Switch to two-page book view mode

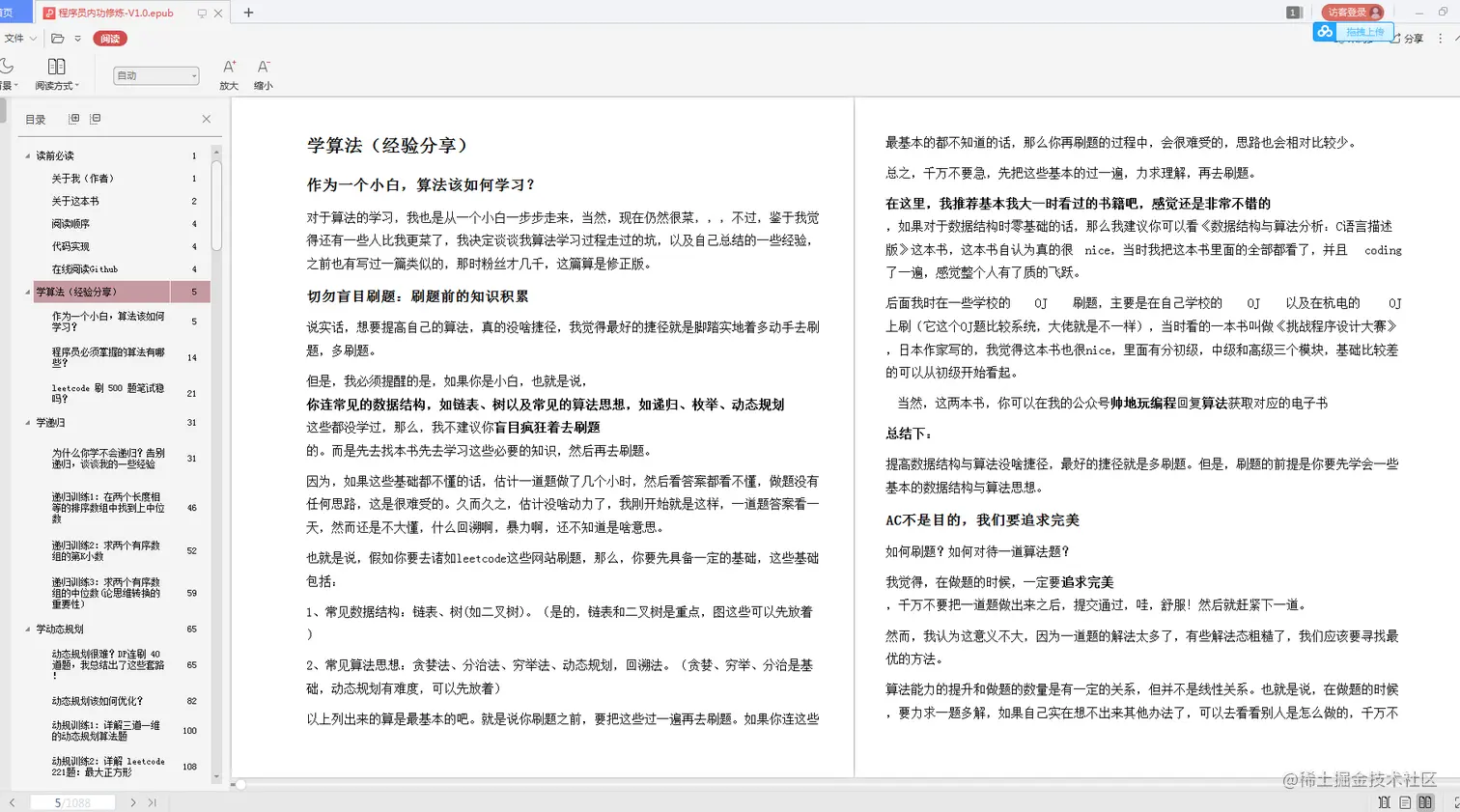tap(1426, 802)
